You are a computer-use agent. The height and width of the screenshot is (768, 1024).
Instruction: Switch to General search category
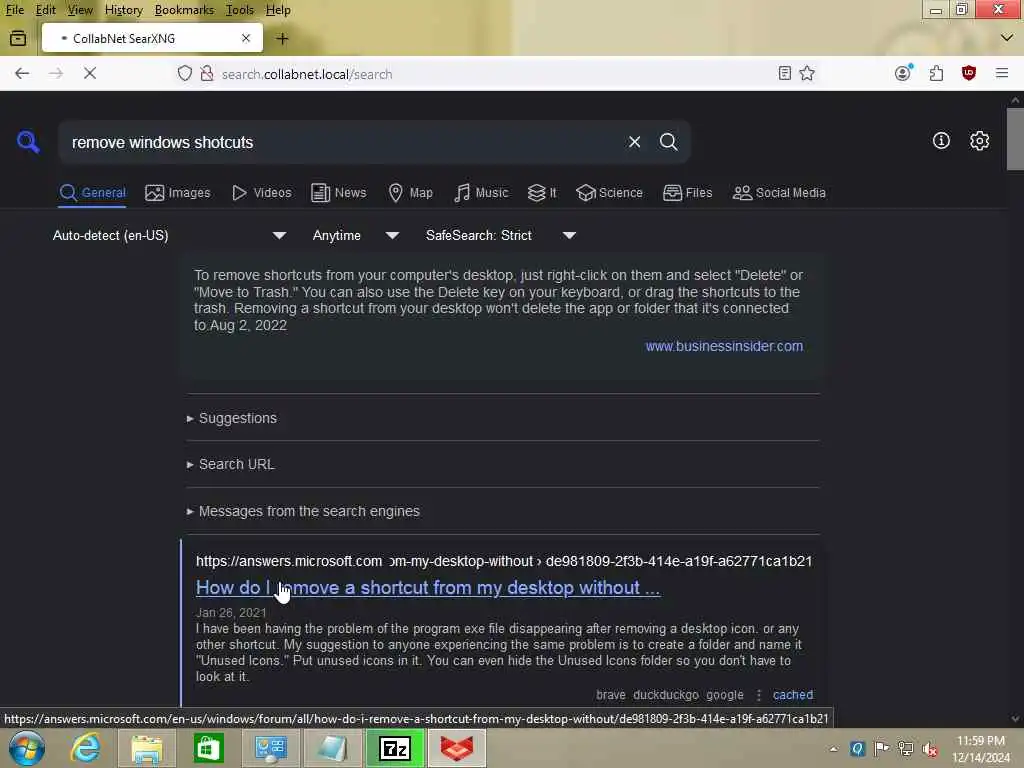tap(92, 193)
